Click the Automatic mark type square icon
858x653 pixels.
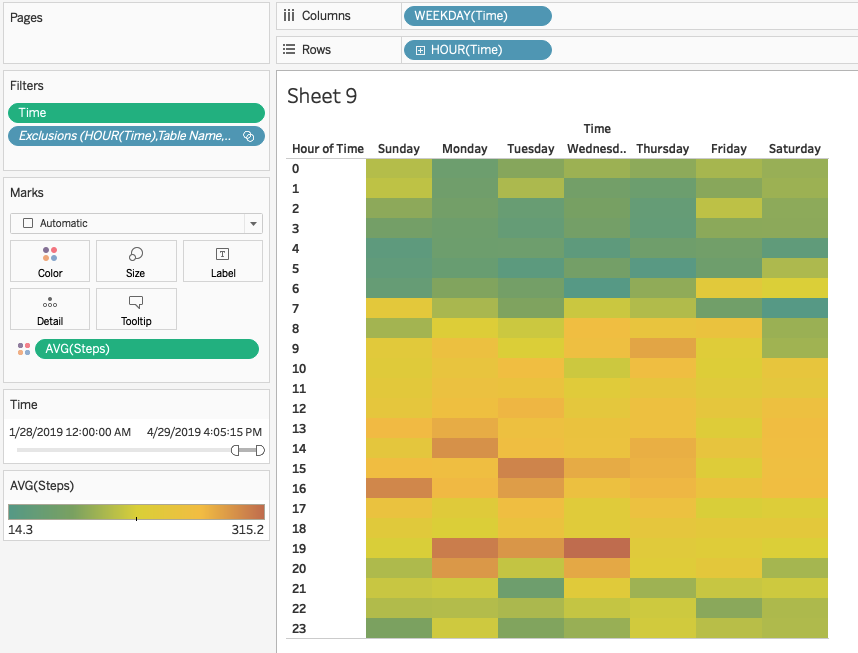point(28,223)
